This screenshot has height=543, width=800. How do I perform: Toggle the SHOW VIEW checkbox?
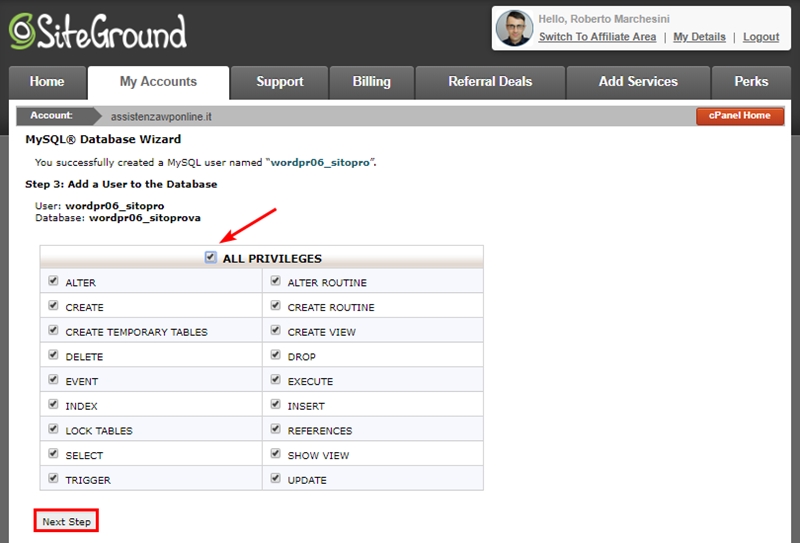(276, 453)
